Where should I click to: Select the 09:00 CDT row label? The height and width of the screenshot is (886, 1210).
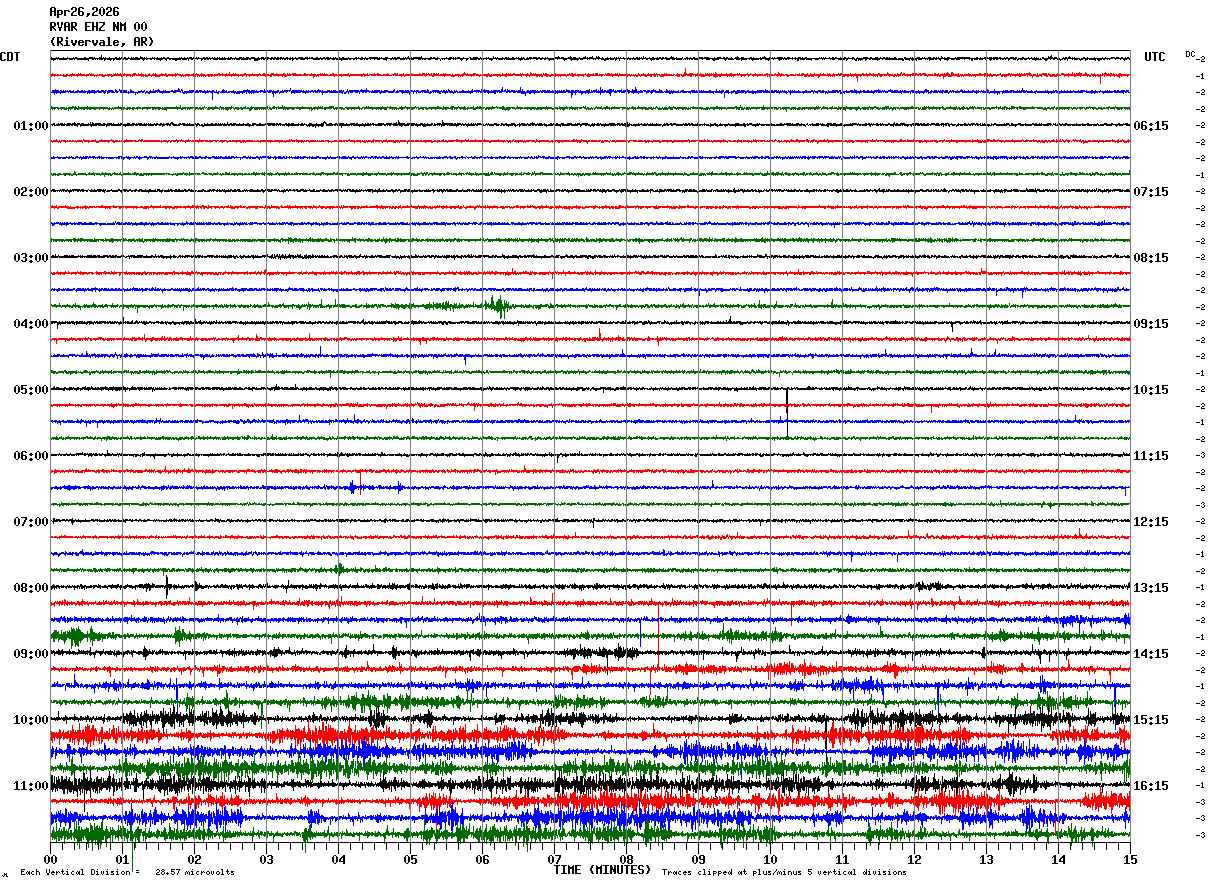[30, 654]
